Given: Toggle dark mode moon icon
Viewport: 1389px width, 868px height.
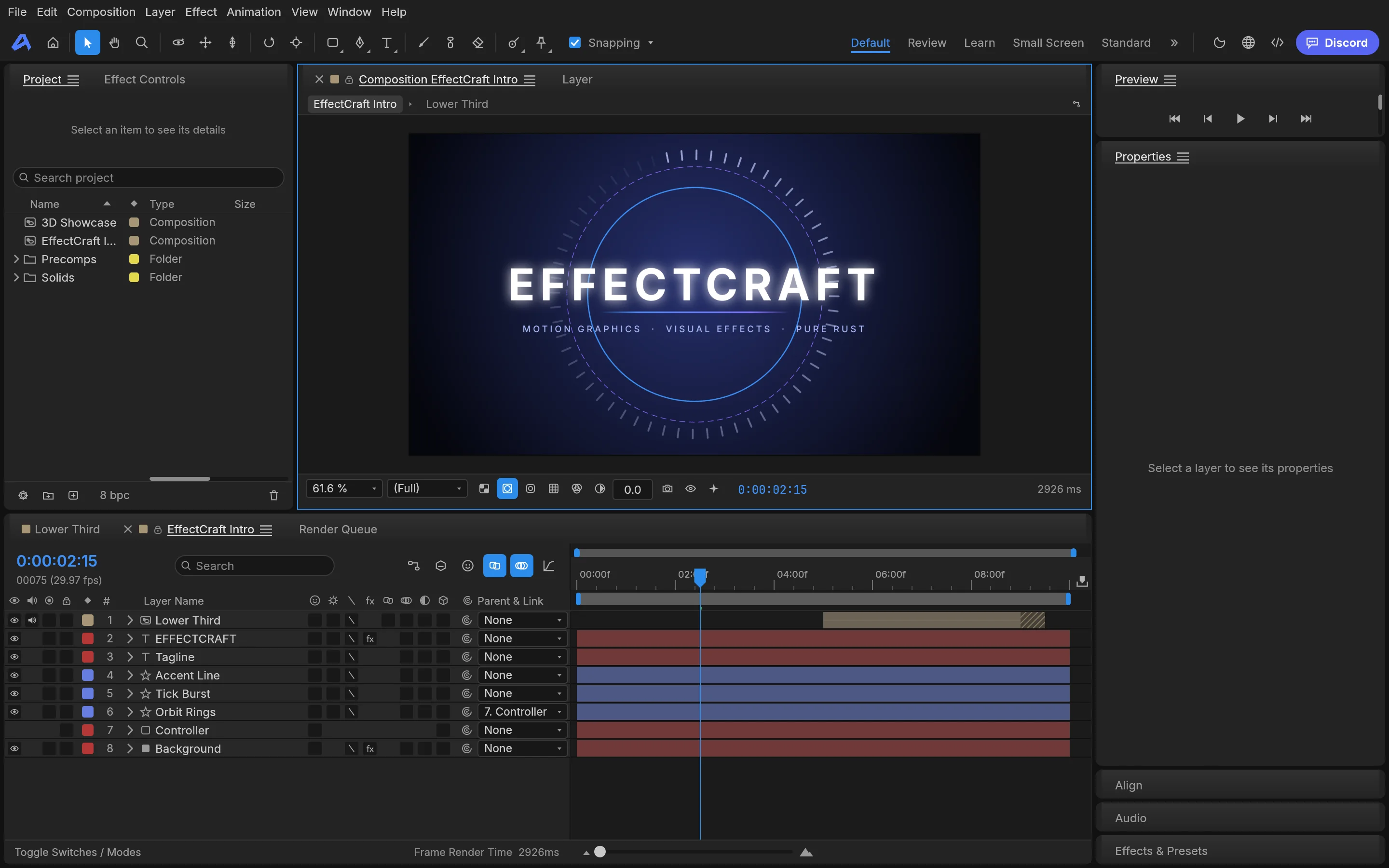Looking at the screenshot, I should [1219, 42].
